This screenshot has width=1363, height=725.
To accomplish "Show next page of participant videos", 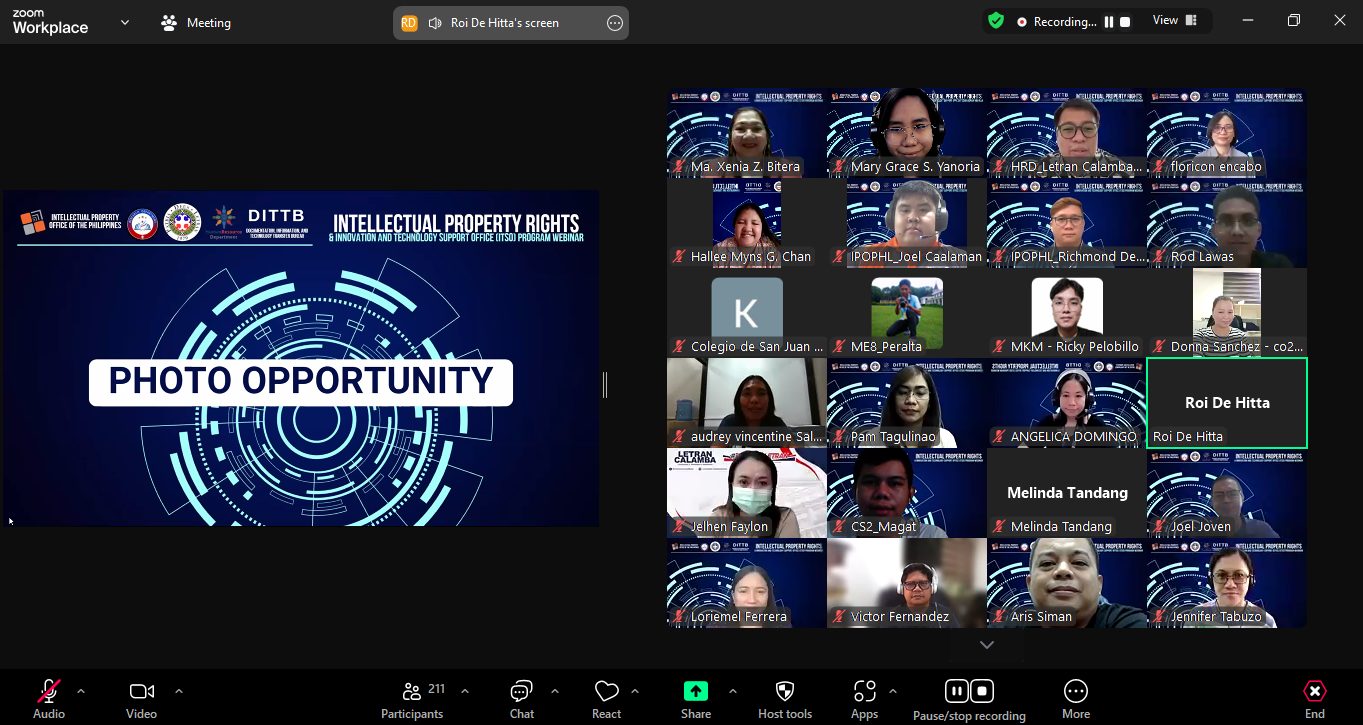I will point(987,645).
